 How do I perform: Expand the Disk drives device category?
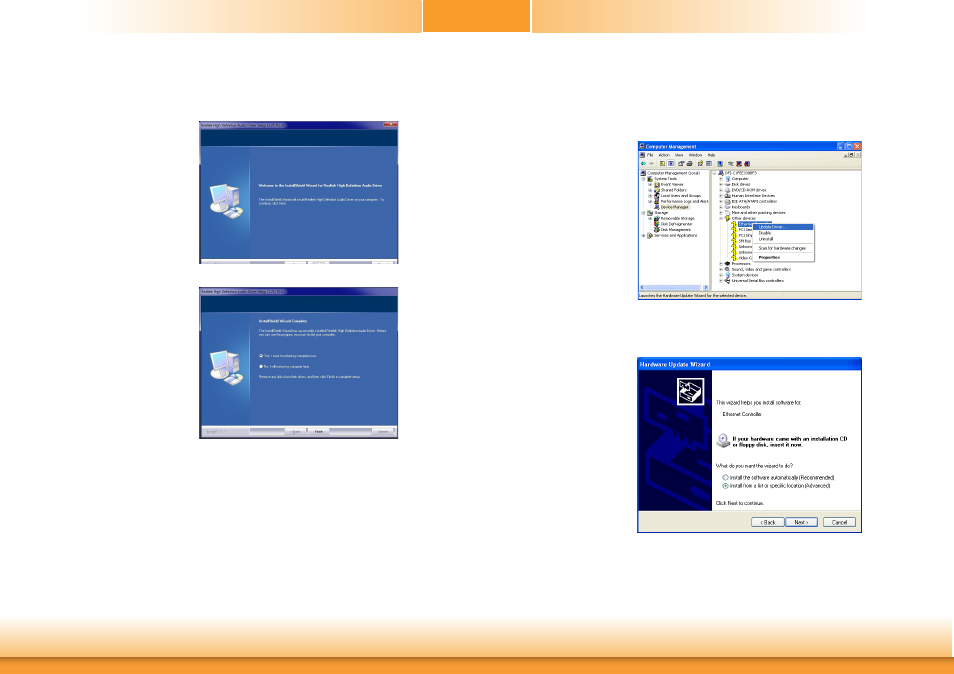(x=720, y=184)
